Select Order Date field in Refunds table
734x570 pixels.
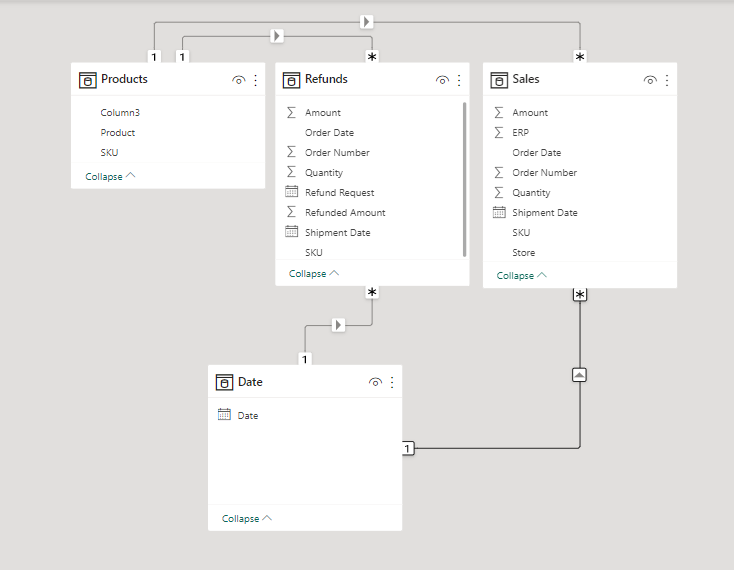(330, 132)
